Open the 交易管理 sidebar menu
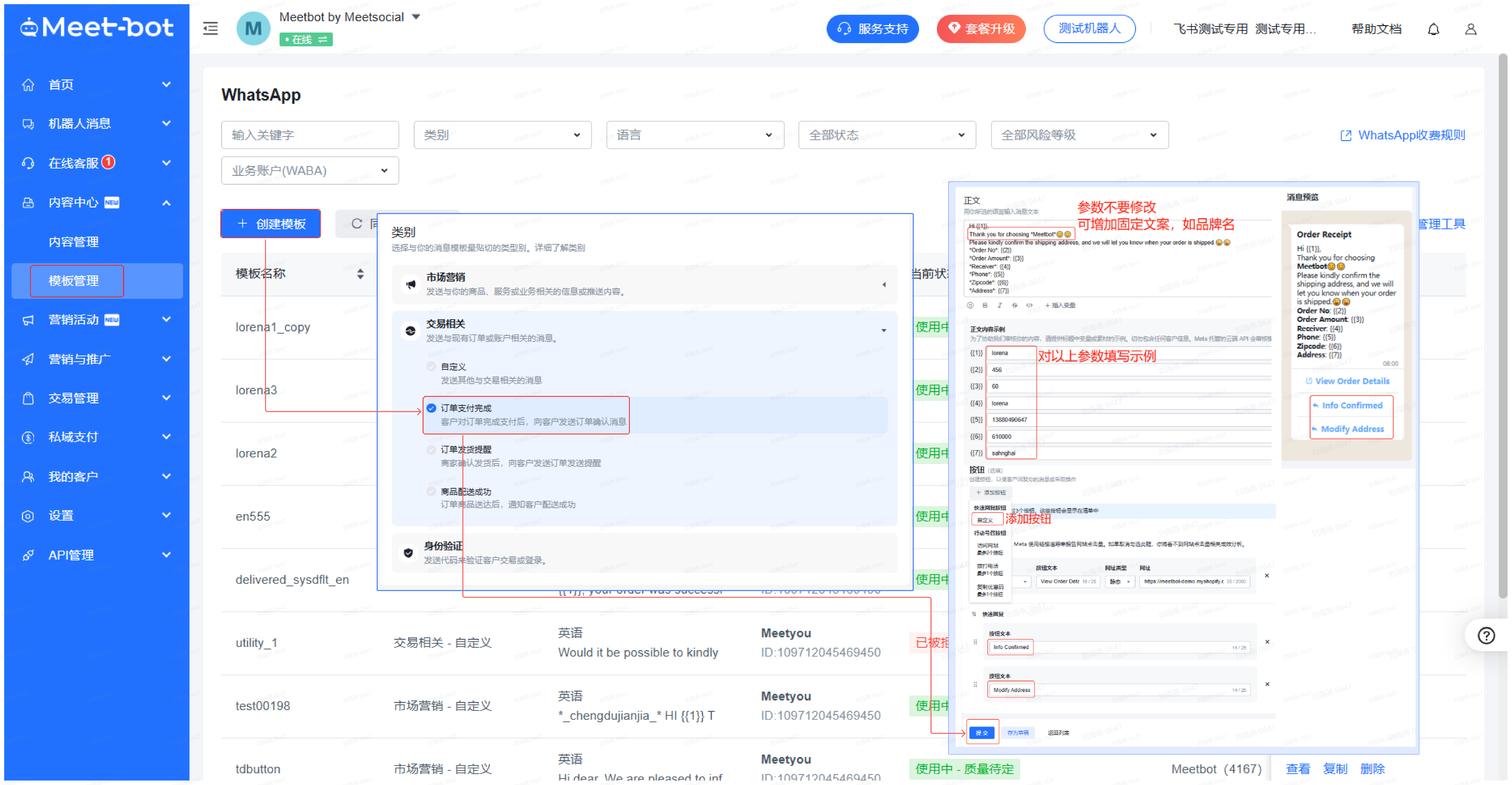1512x785 pixels. pos(97,398)
